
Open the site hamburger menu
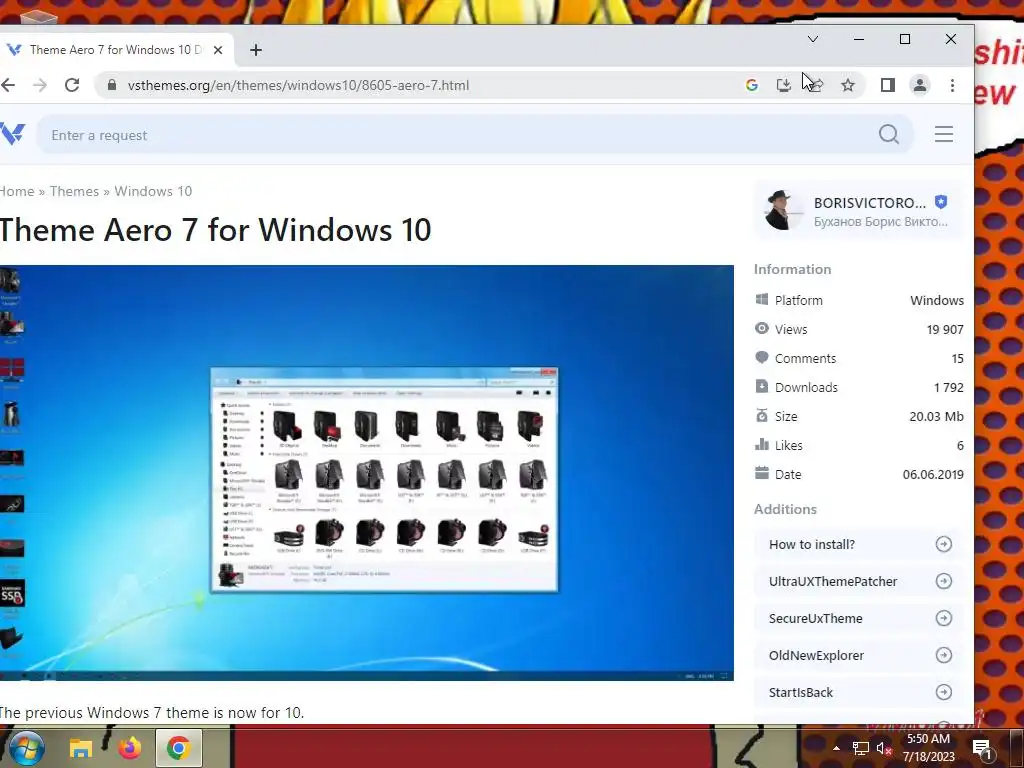[x=944, y=134]
